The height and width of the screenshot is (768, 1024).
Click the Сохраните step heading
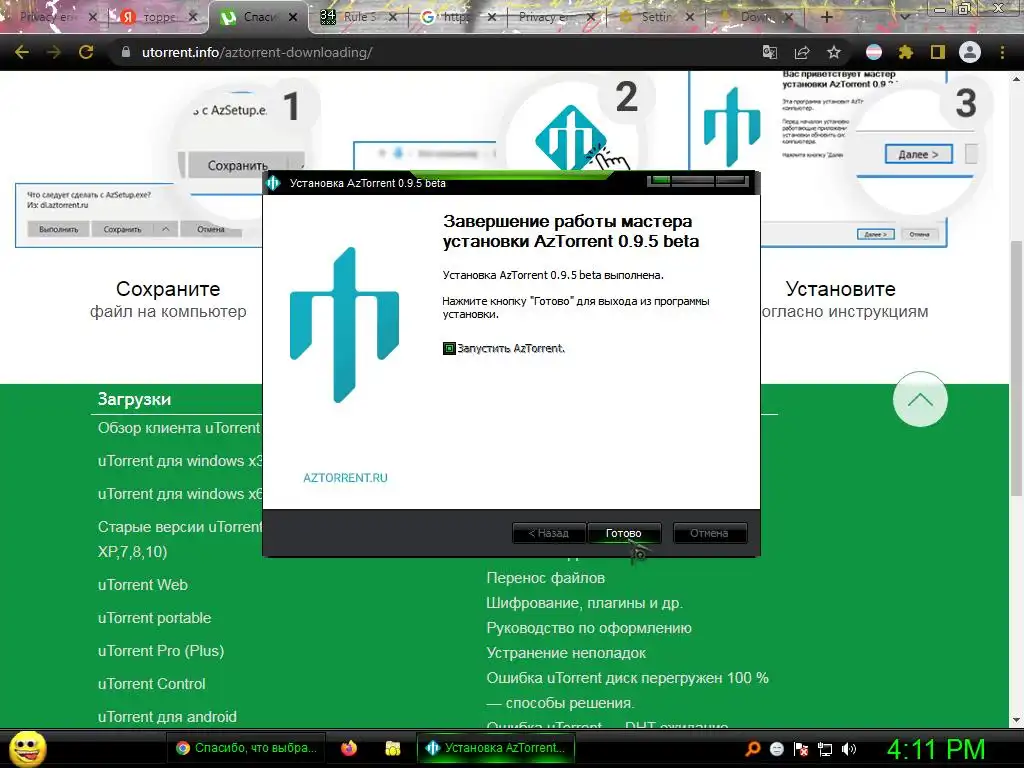tap(168, 289)
